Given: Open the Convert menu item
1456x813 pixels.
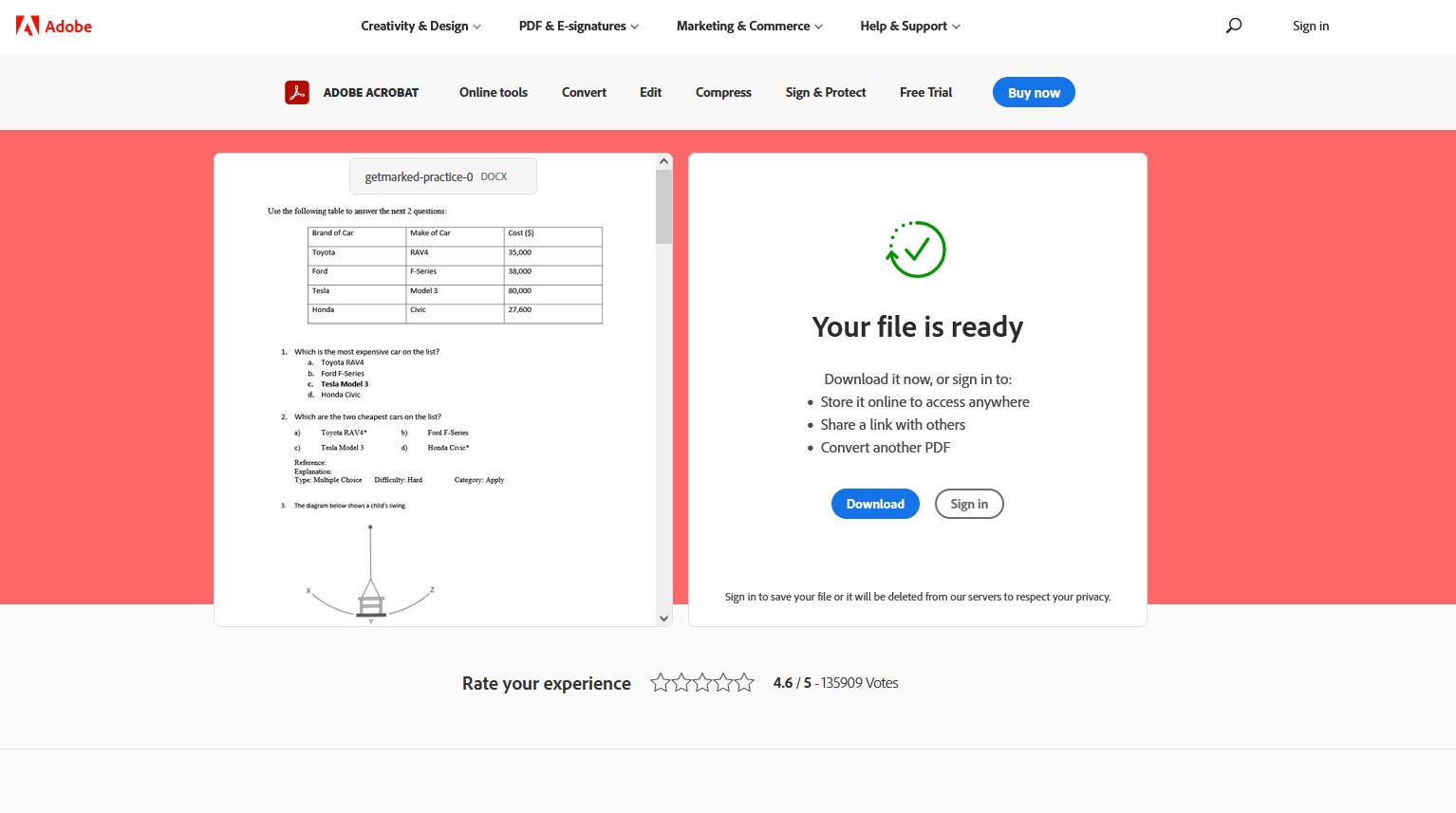Looking at the screenshot, I should (x=584, y=92).
